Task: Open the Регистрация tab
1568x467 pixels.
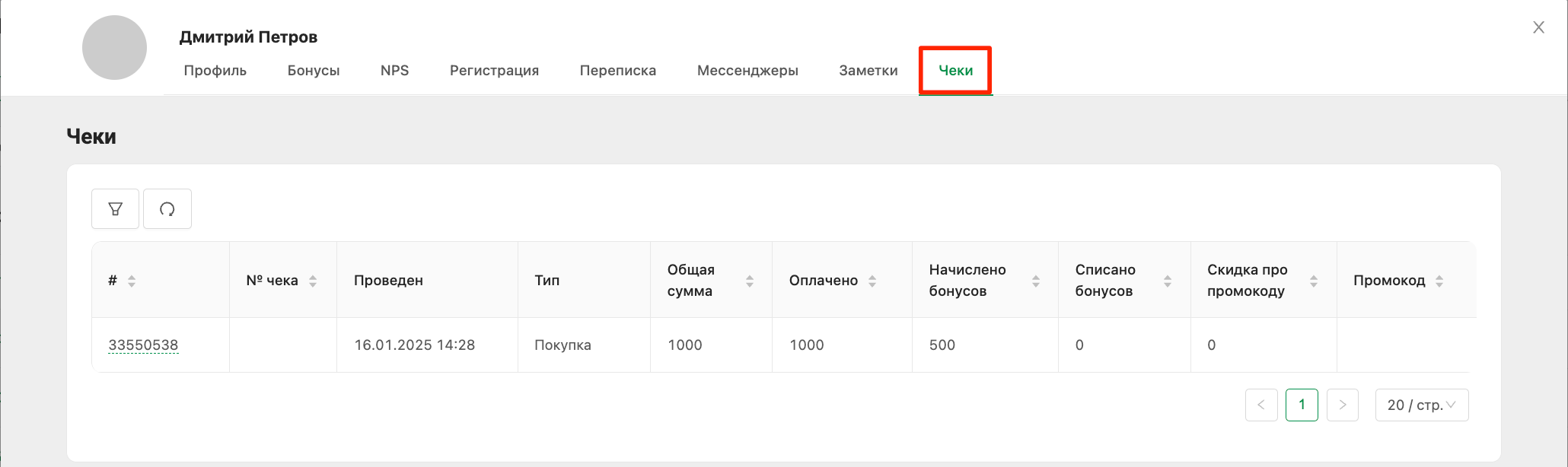Action: (x=494, y=71)
